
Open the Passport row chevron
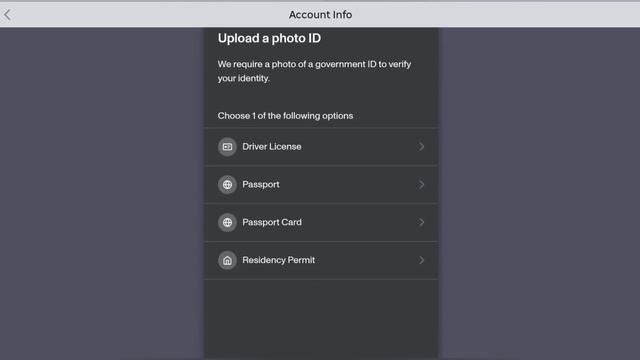click(421, 184)
